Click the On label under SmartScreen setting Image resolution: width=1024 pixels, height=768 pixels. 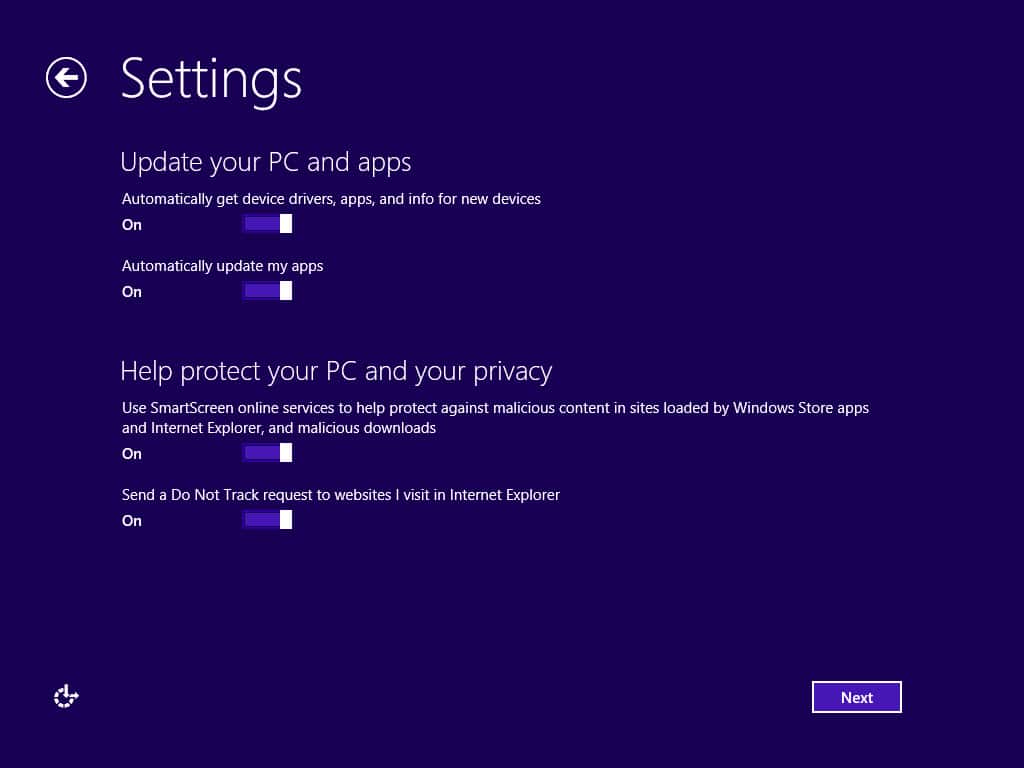point(132,454)
